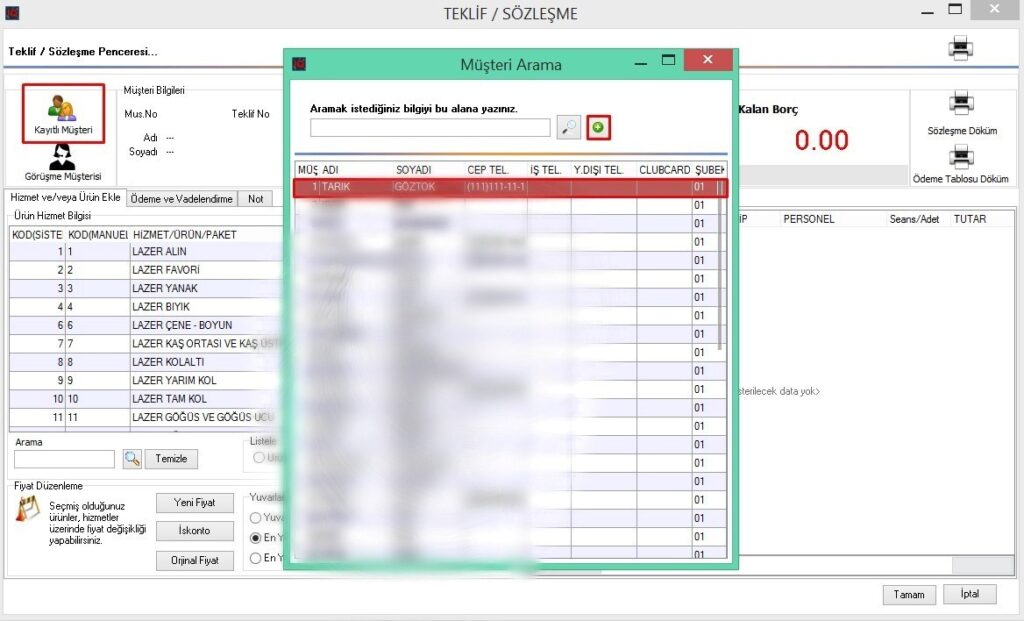1024x621 pixels.
Task: Select the top Yuvarlama radio button
Action: [x=256, y=518]
